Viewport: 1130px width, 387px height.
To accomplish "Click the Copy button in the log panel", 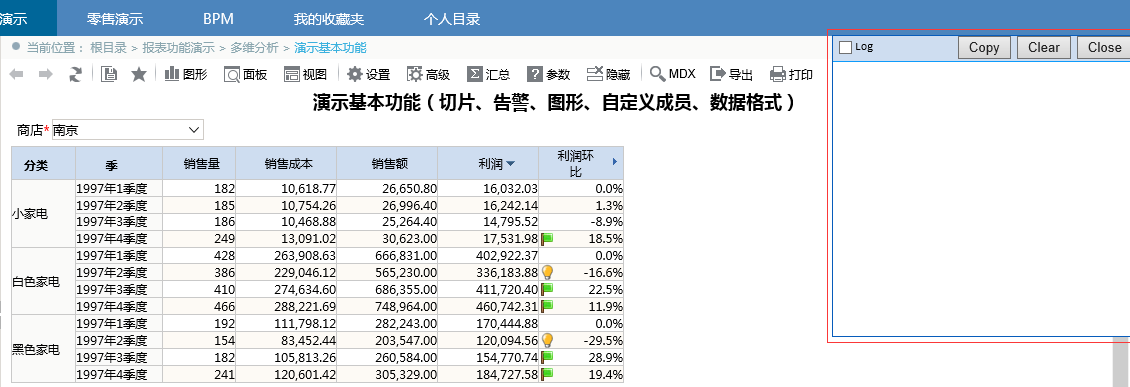I will (984, 48).
